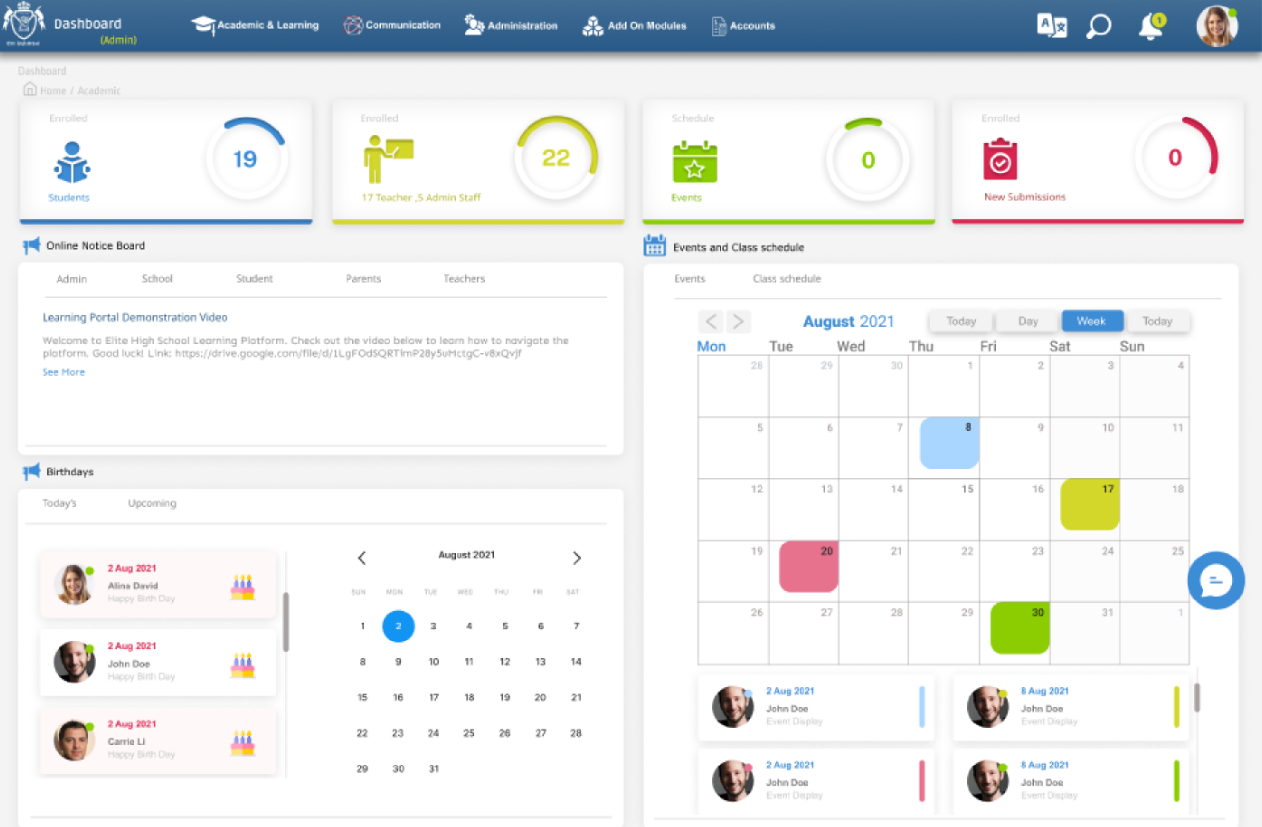Click the Today button after Week
Screen dimensions: 1262x827
(1157, 321)
